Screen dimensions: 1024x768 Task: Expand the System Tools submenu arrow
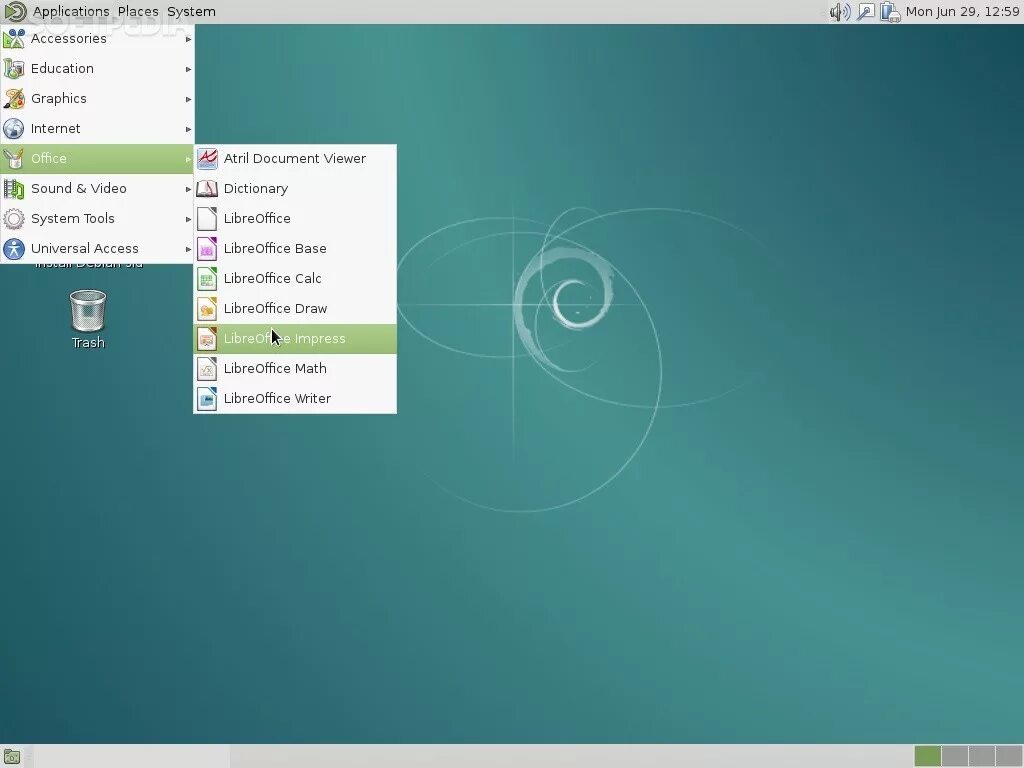pyautogui.click(x=188, y=219)
